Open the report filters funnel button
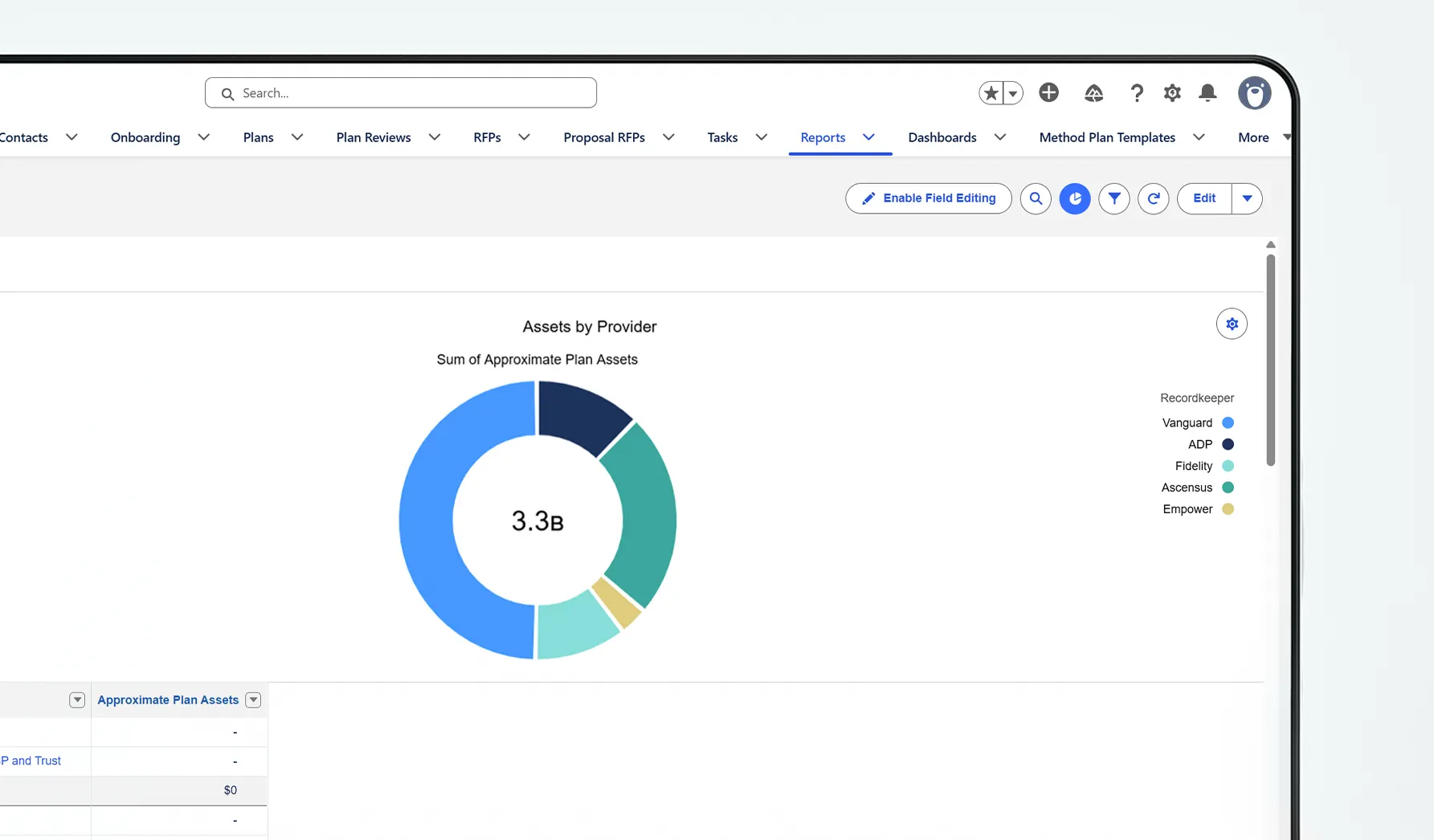The width and height of the screenshot is (1434, 840). tap(1114, 198)
